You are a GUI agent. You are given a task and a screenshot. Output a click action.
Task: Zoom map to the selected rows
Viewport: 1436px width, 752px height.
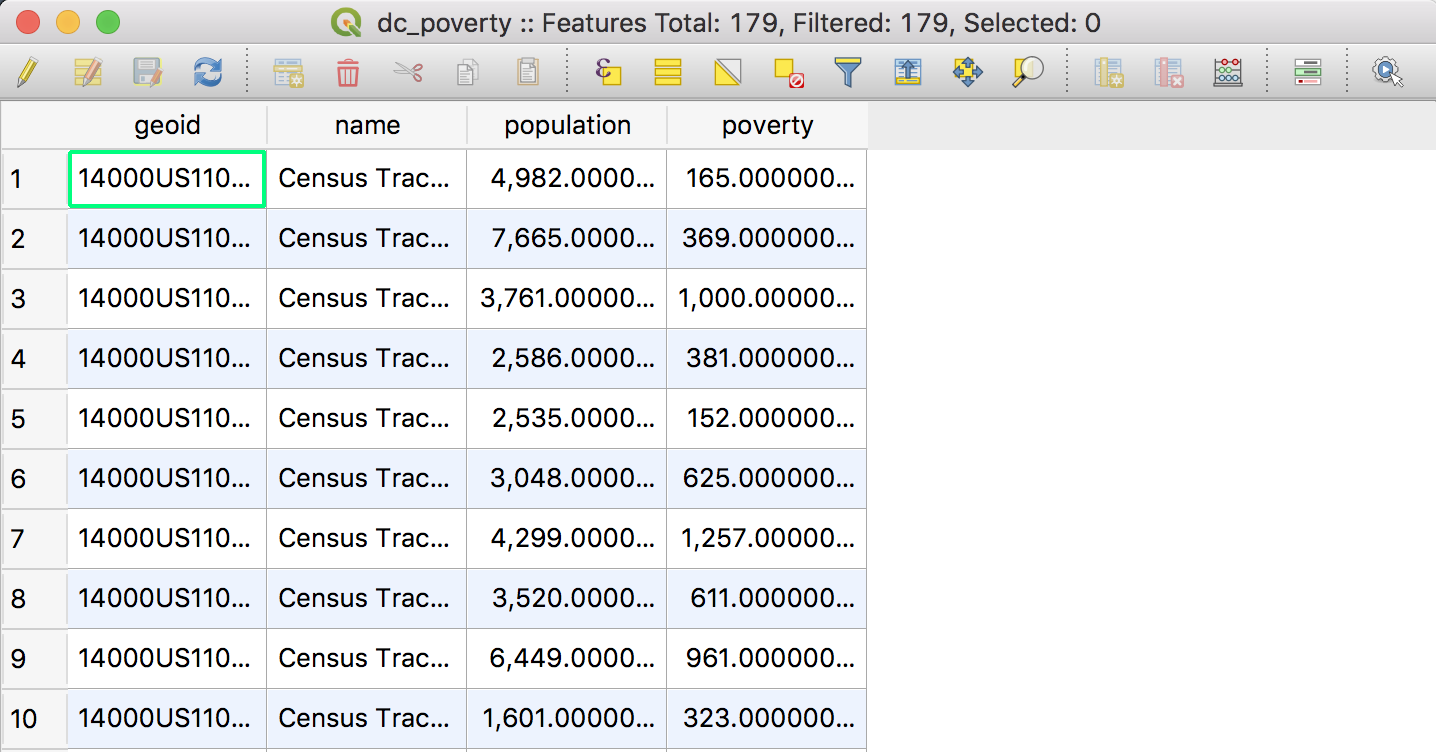[1028, 72]
